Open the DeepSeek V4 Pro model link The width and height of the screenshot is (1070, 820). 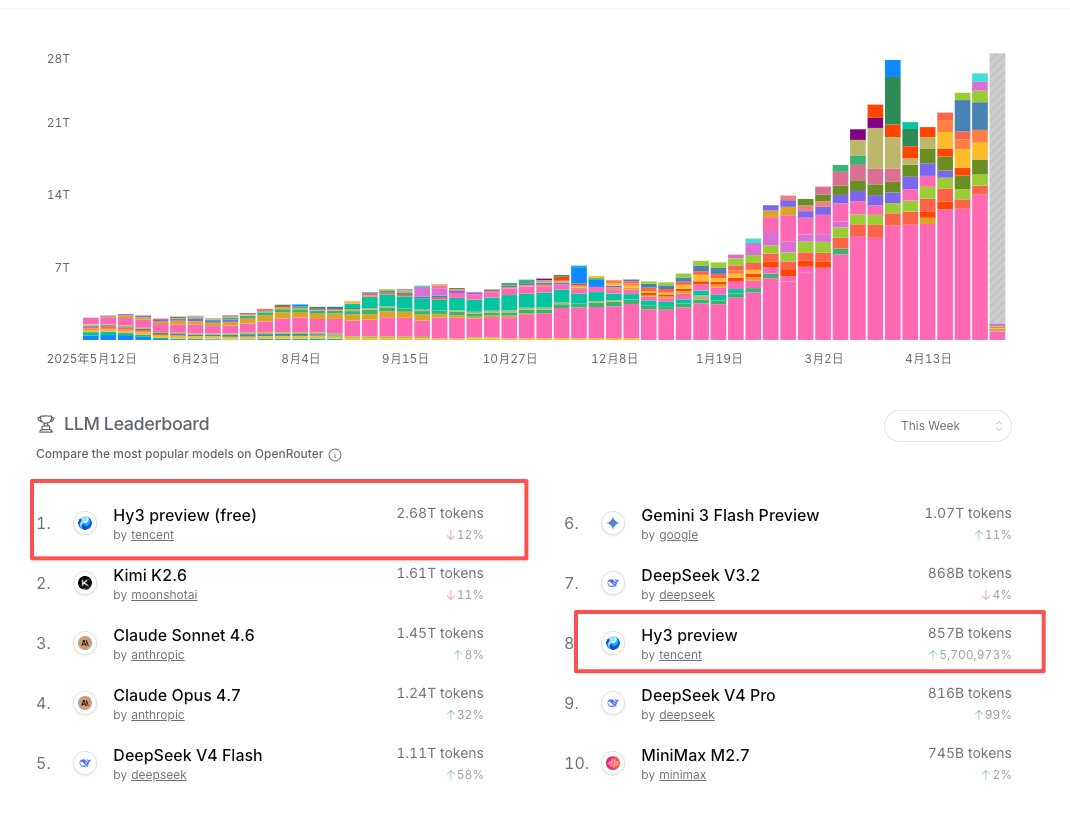point(708,695)
